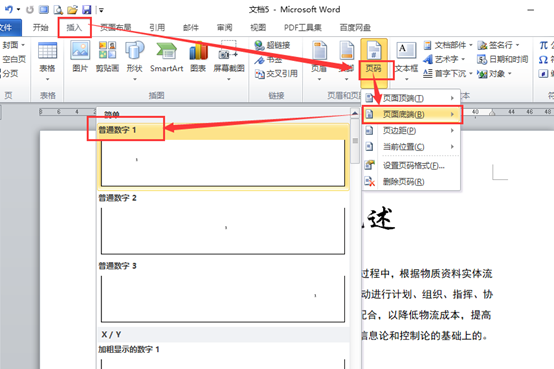Click the save icon in quick access toolbar
Viewport: 554px width, 369px height.
86,10
